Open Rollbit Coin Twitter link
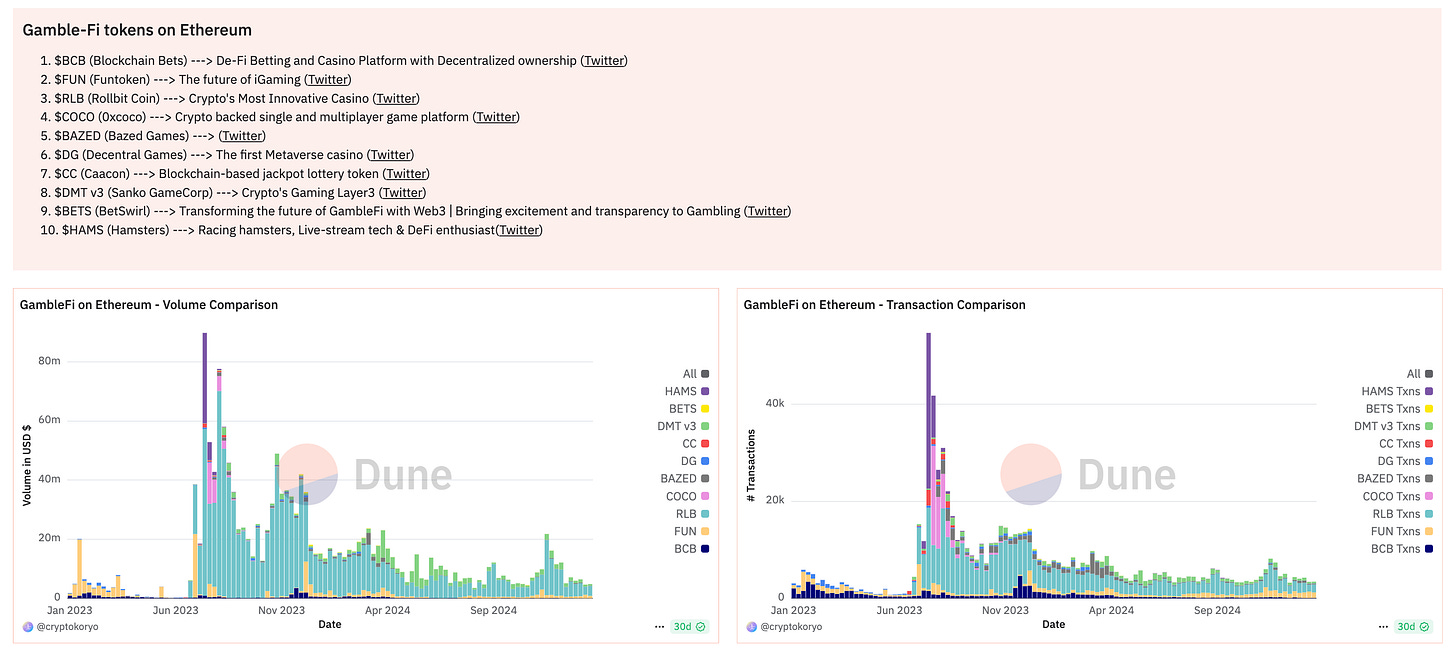 point(396,98)
